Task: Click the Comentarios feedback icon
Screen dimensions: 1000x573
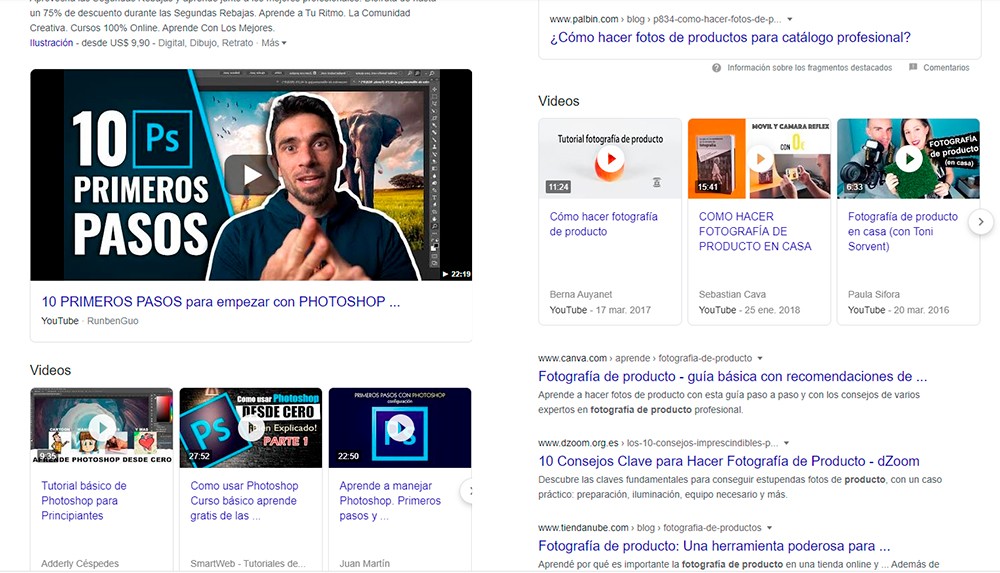Action: click(913, 67)
